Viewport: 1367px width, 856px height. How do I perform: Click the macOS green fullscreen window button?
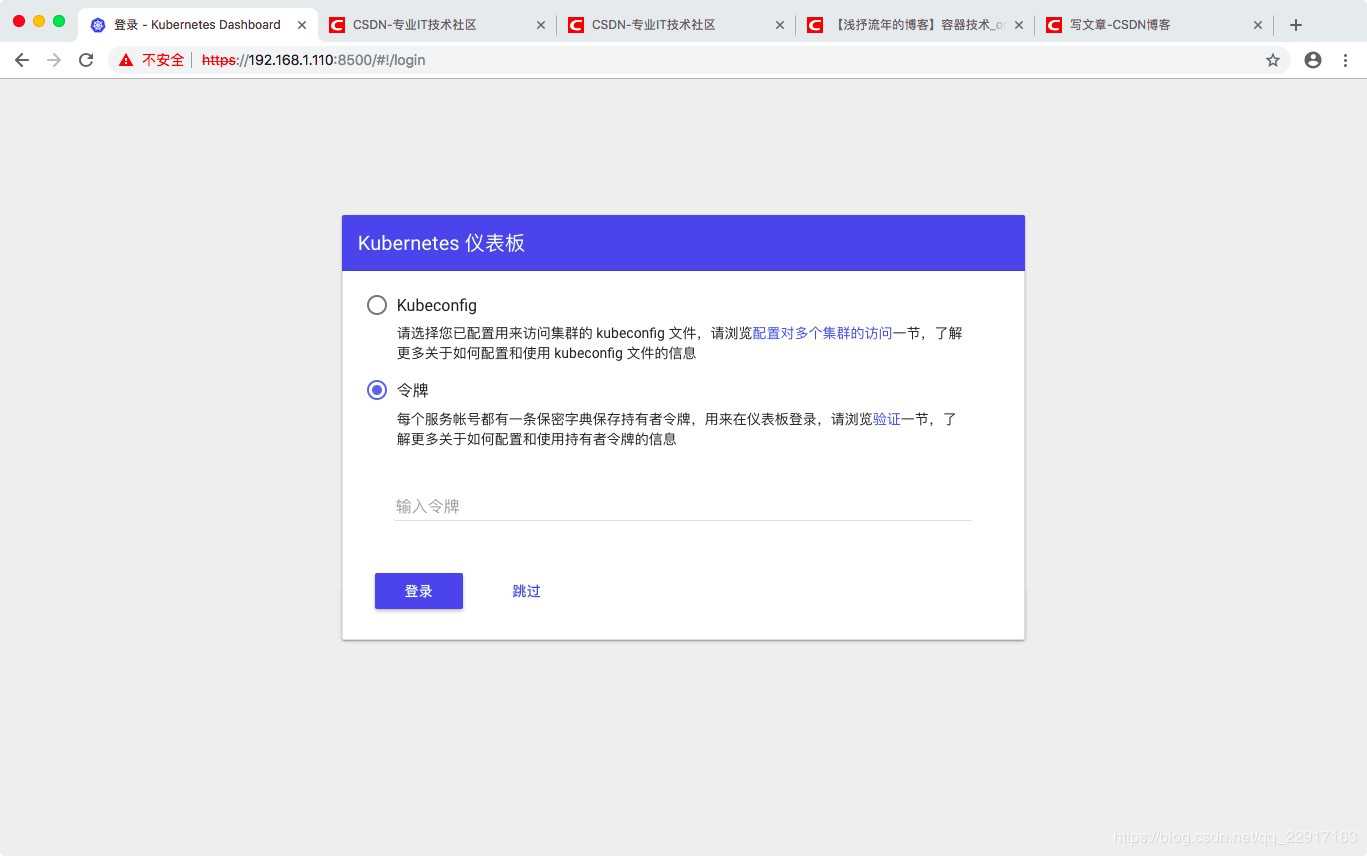(59, 21)
